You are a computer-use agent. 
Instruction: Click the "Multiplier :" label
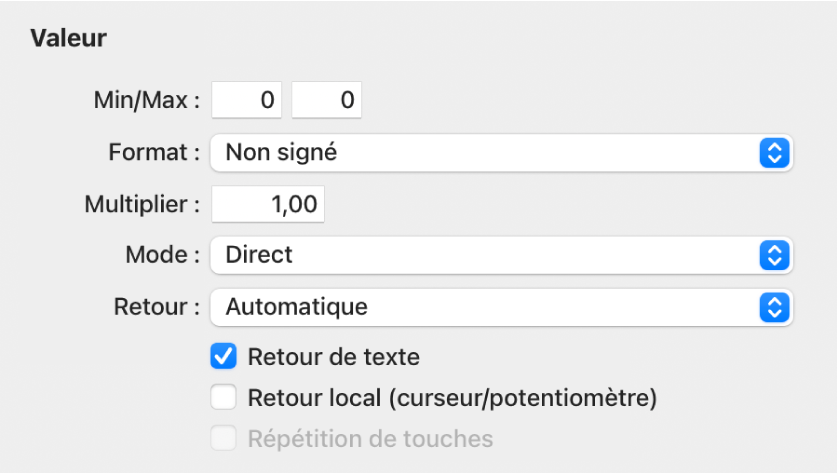[143, 205]
